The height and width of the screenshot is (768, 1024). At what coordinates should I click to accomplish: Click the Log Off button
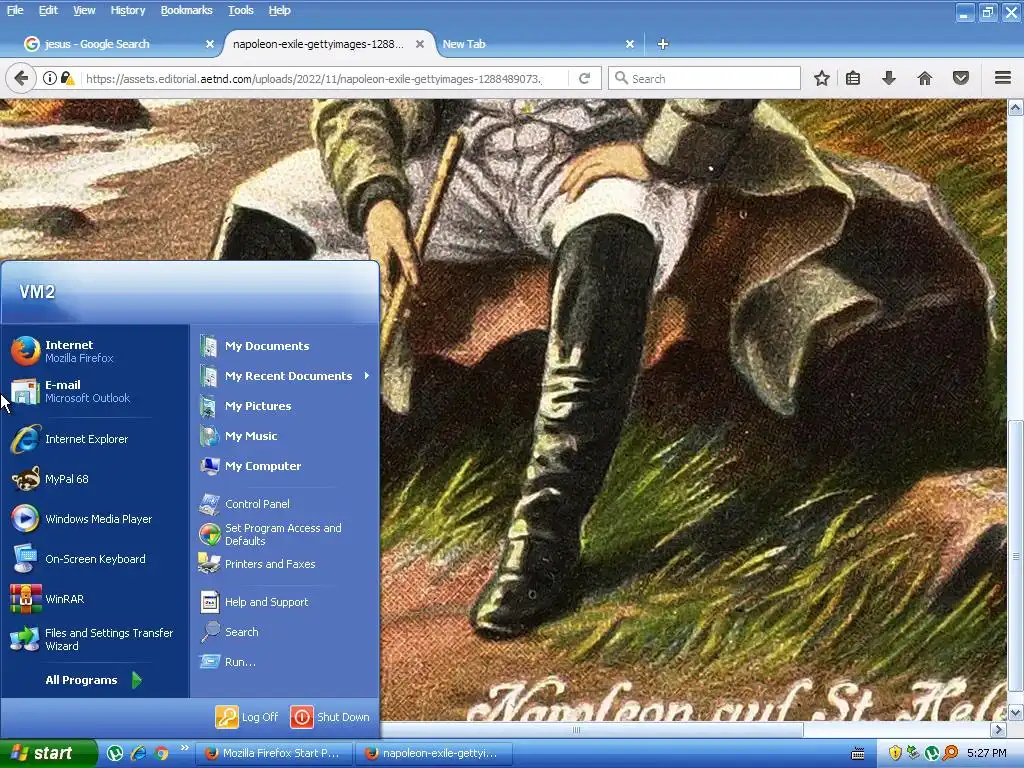pos(248,717)
